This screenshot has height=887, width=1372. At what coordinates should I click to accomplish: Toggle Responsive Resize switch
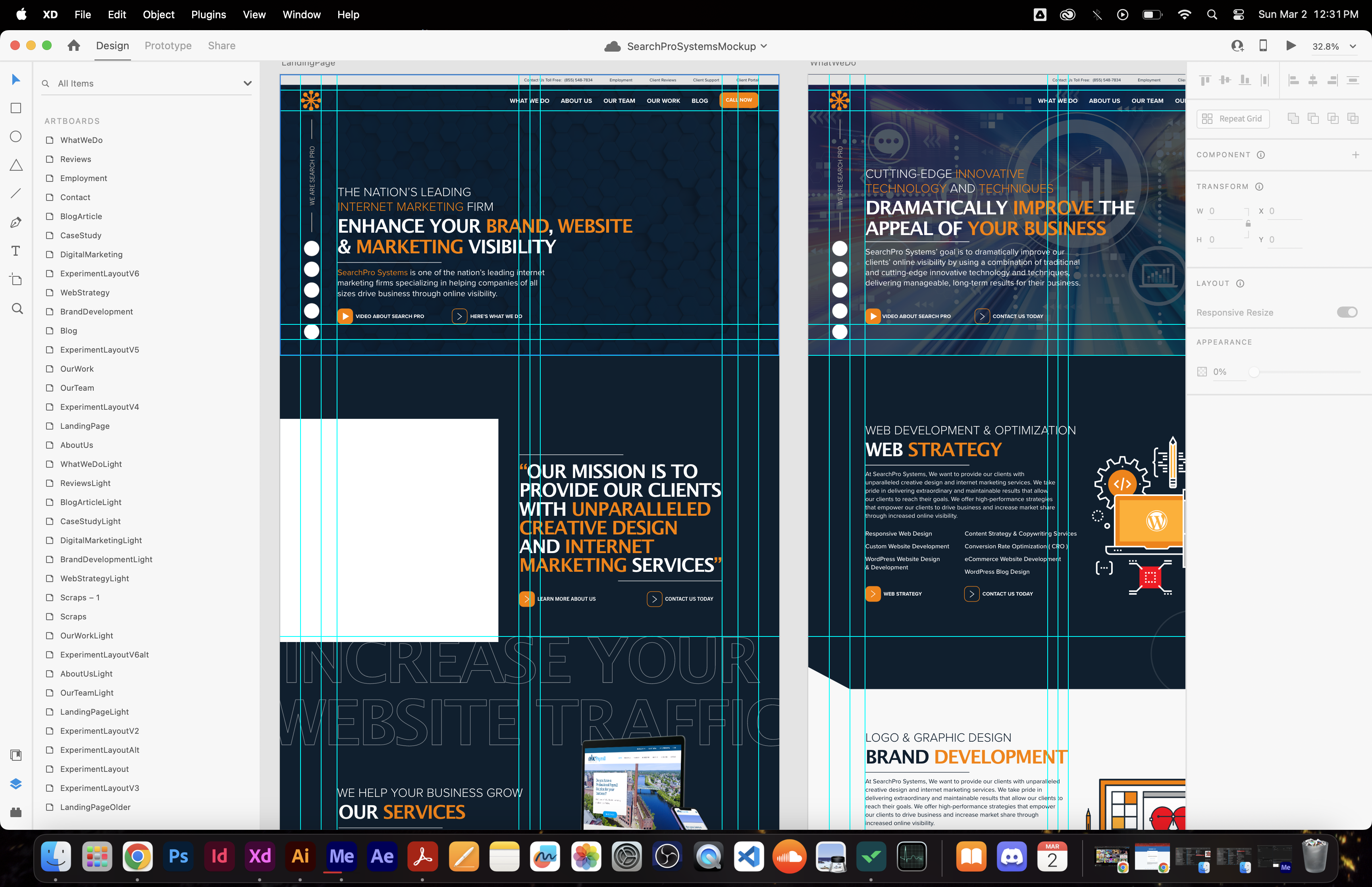click(x=1347, y=312)
